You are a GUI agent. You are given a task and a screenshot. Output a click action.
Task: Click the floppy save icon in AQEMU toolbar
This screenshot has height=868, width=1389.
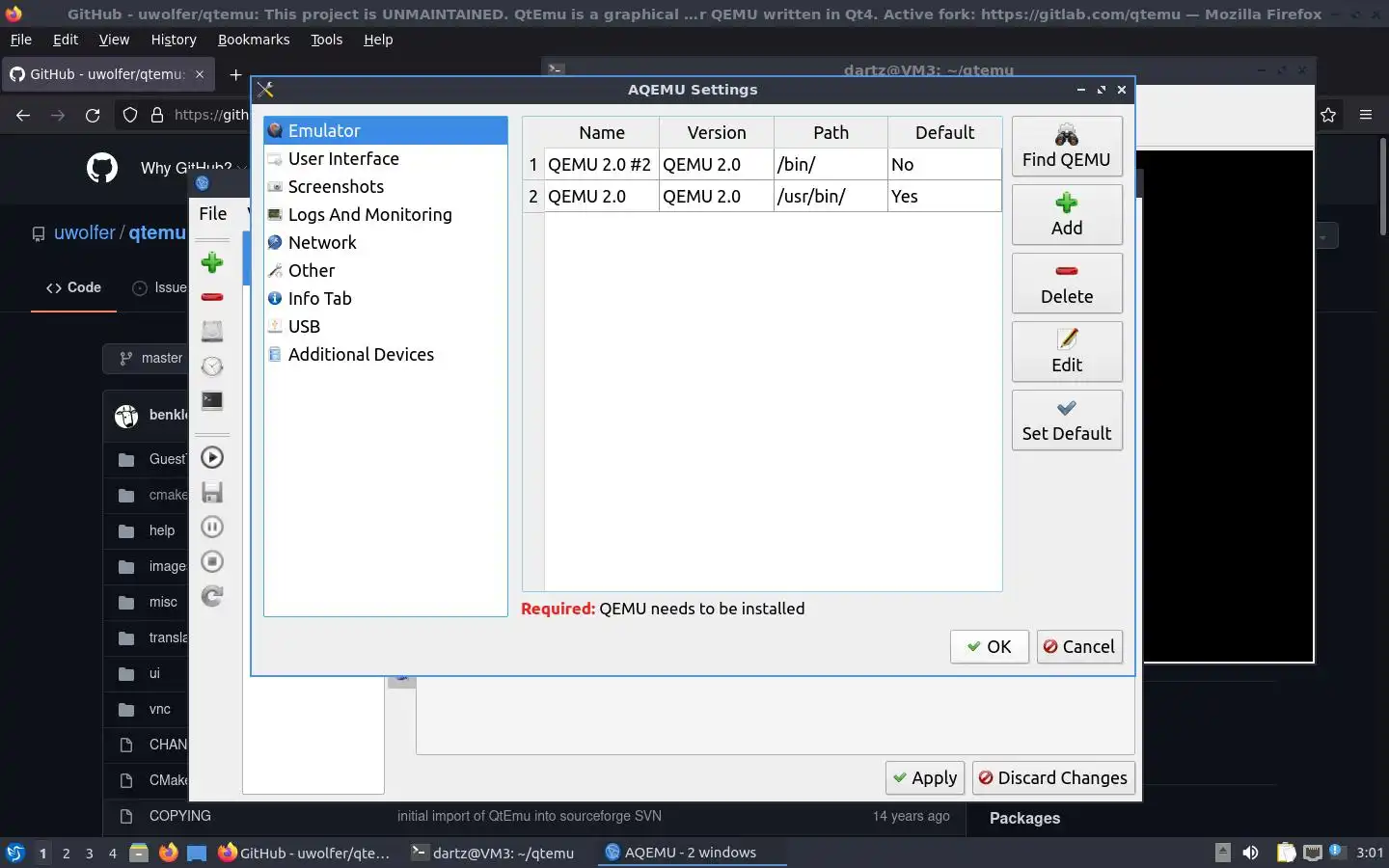click(212, 493)
